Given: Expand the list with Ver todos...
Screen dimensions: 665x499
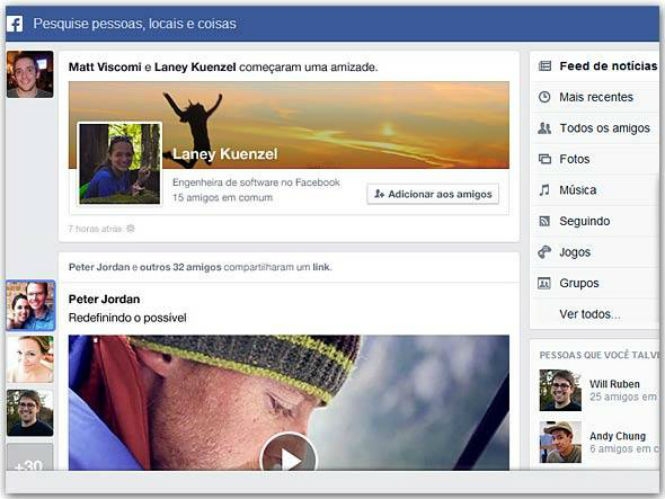Looking at the screenshot, I should (589, 314).
